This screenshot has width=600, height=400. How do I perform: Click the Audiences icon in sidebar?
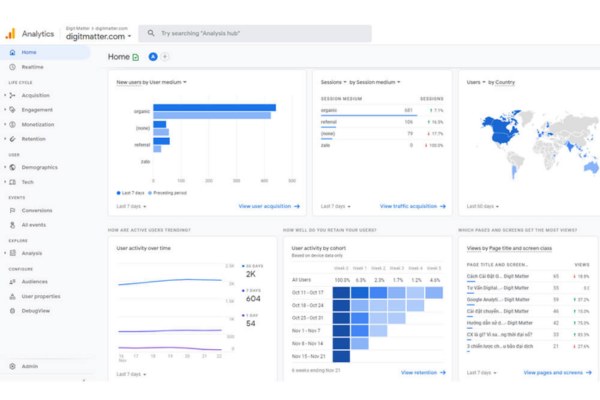12,282
